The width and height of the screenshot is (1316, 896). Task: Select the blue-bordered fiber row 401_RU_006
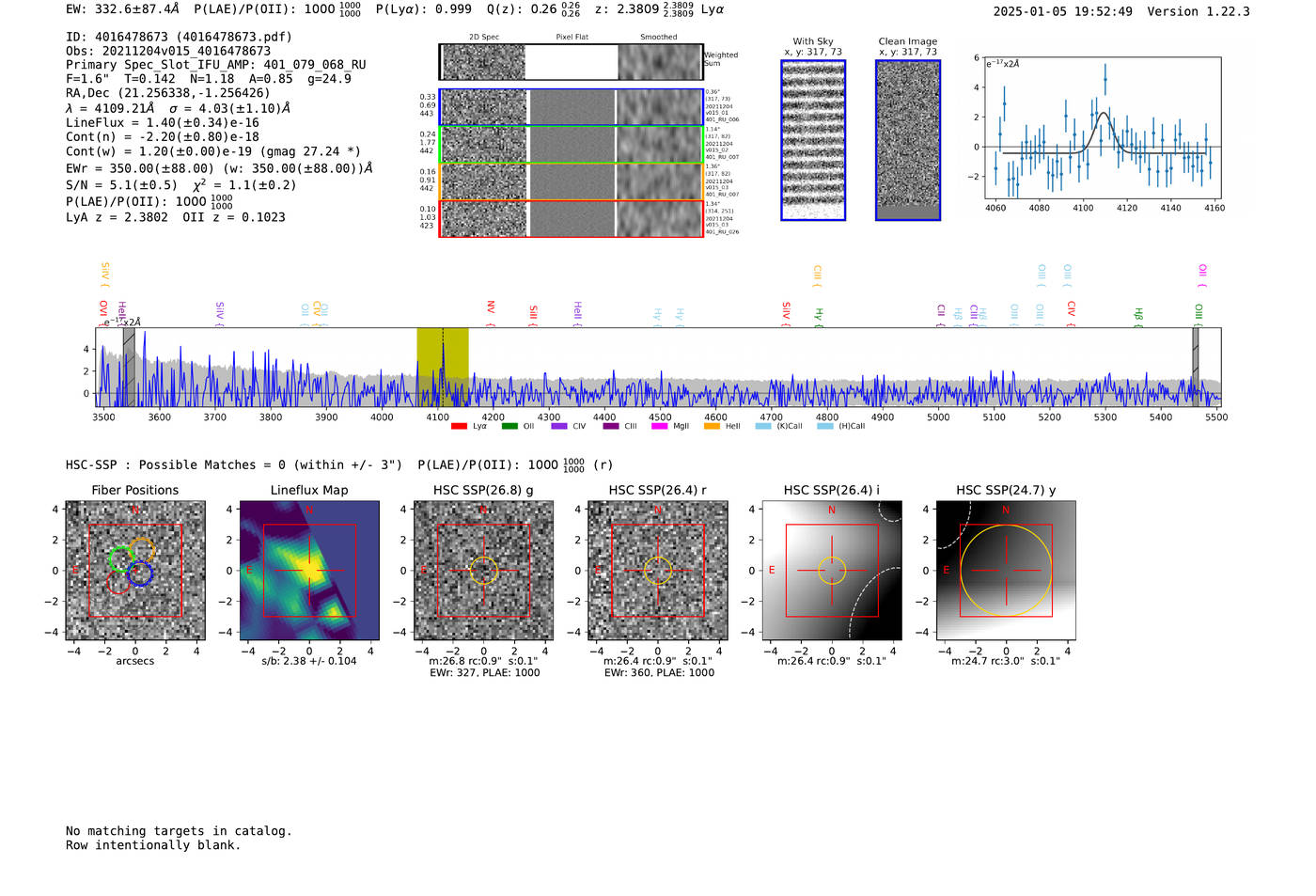click(x=572, y=107)
